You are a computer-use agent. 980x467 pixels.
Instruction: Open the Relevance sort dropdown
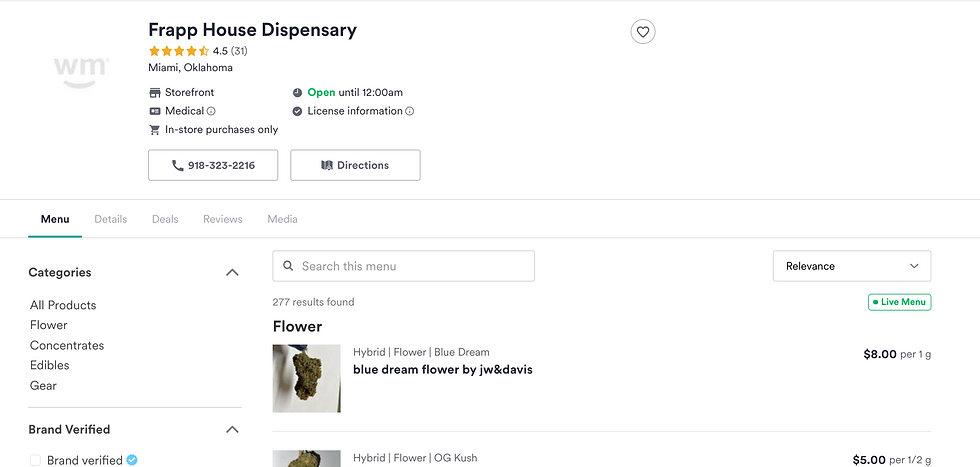click(x=851, y=266)
